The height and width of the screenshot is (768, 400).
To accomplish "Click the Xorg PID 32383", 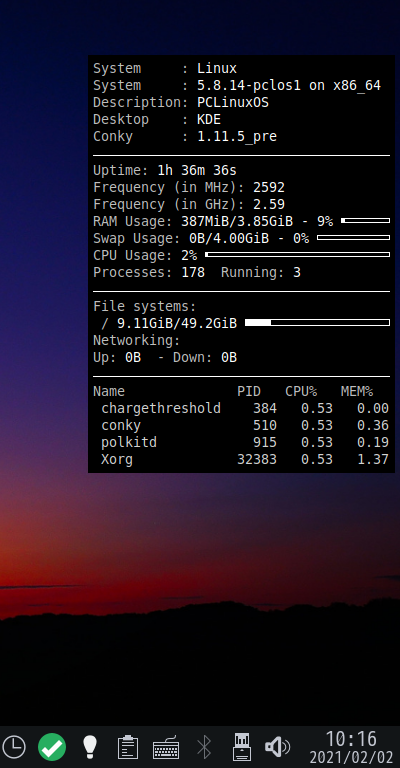I will (x=257, y=459).
